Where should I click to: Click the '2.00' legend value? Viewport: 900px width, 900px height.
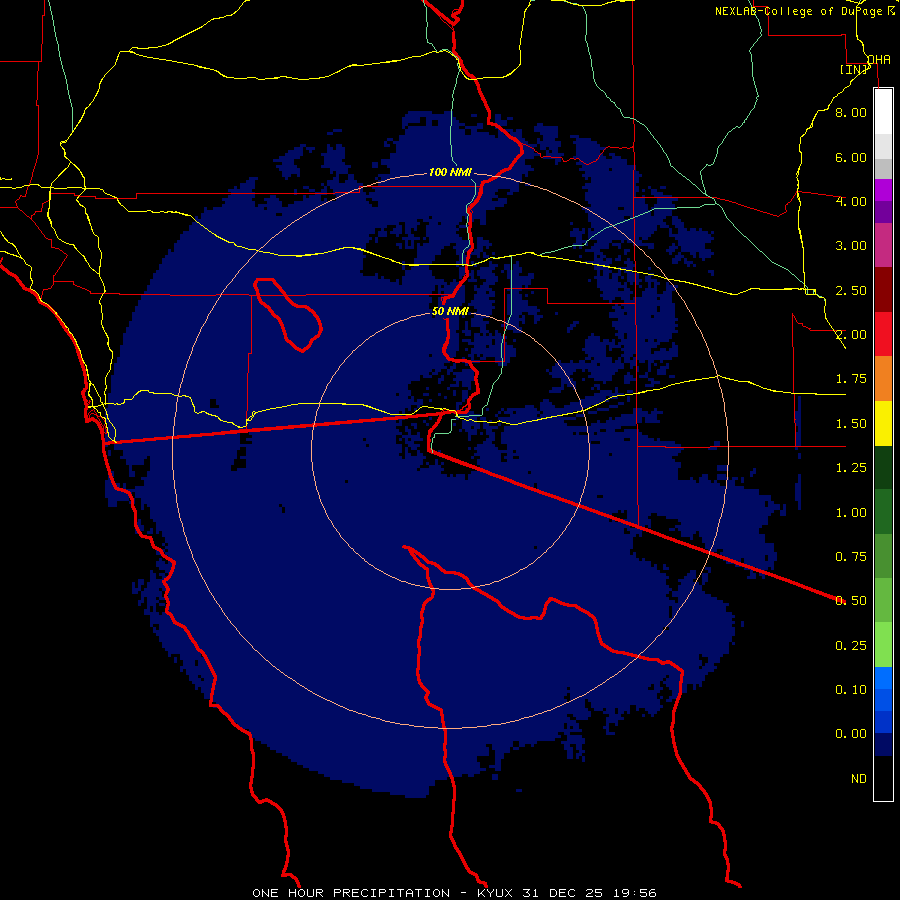tap(851, 335)
